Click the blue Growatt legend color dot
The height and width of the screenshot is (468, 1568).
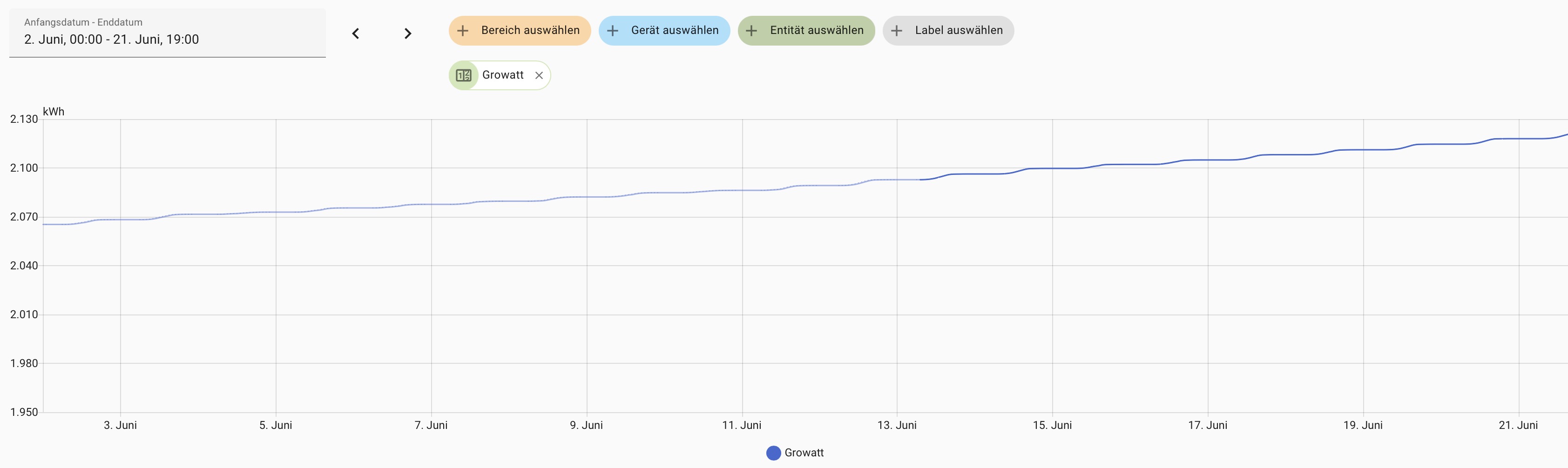coord(773,453)
